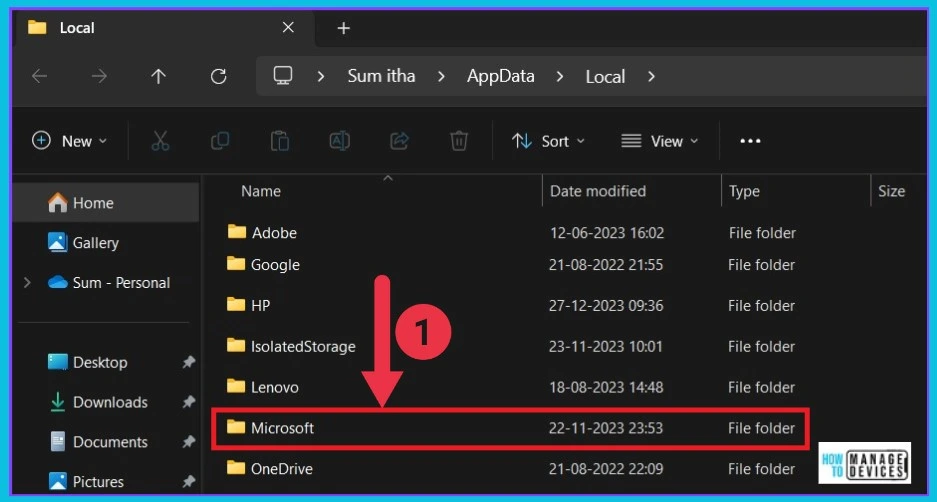Click the Share icon in toolbar
Screen dimensions: 937x502
click(399, 141)
